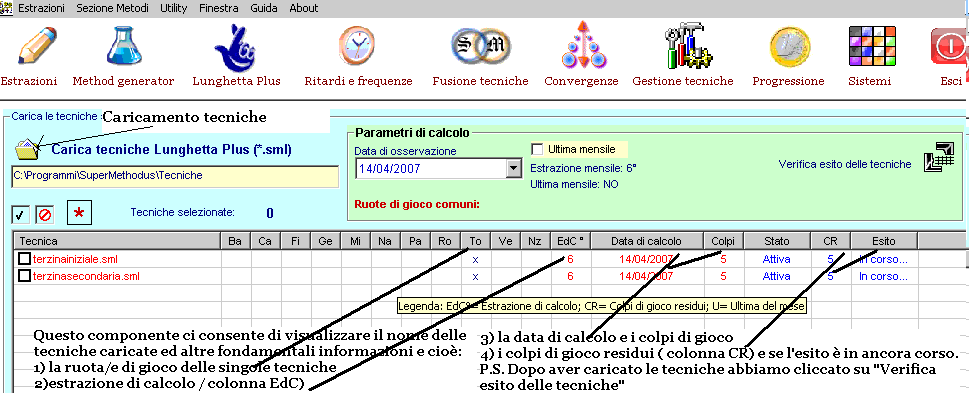This screenshot has width=969, height=393.
Task: Check the terzinasecondaria.sml technique row
Action: (x=24, y=276)
